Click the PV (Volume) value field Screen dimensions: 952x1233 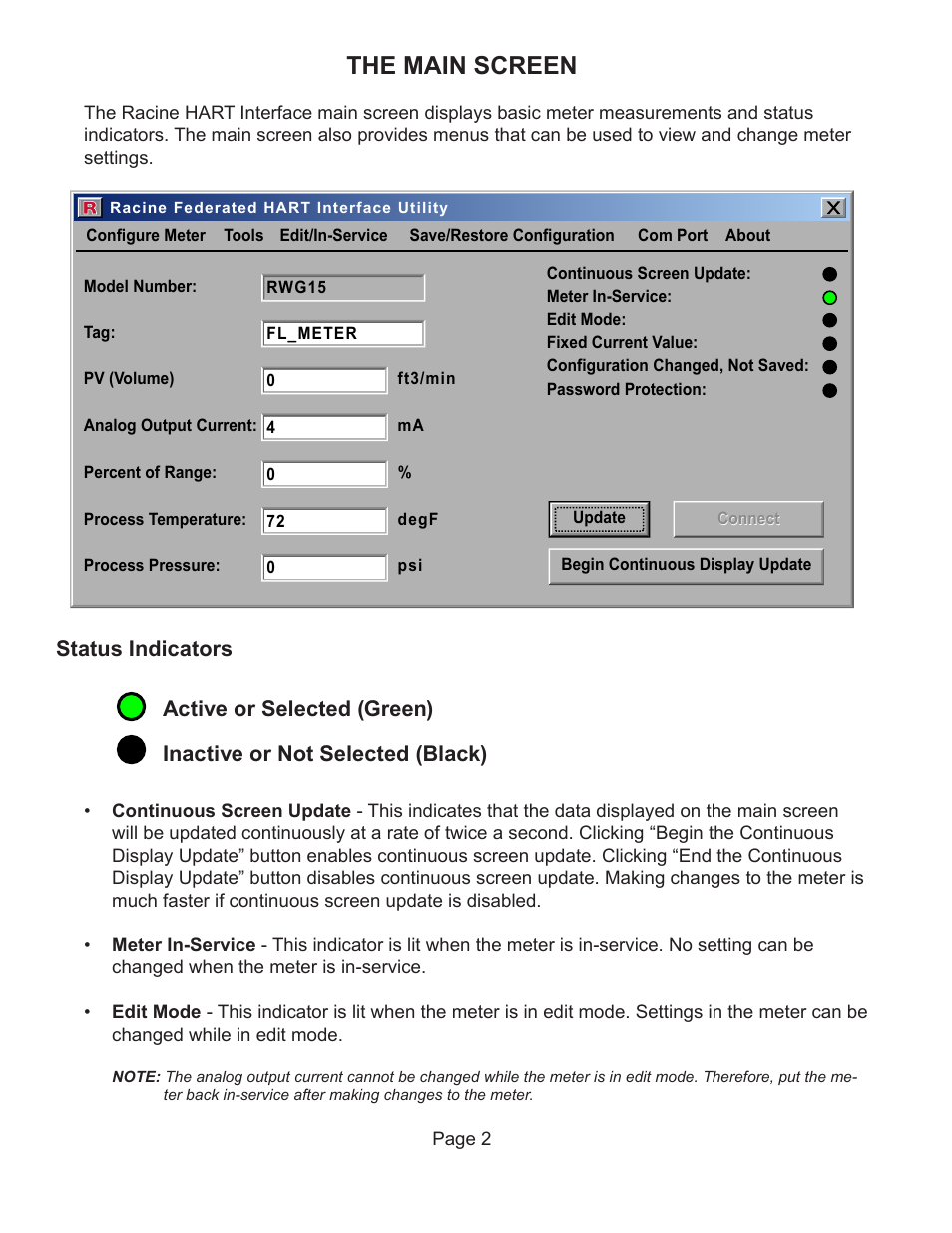[324, 380]
